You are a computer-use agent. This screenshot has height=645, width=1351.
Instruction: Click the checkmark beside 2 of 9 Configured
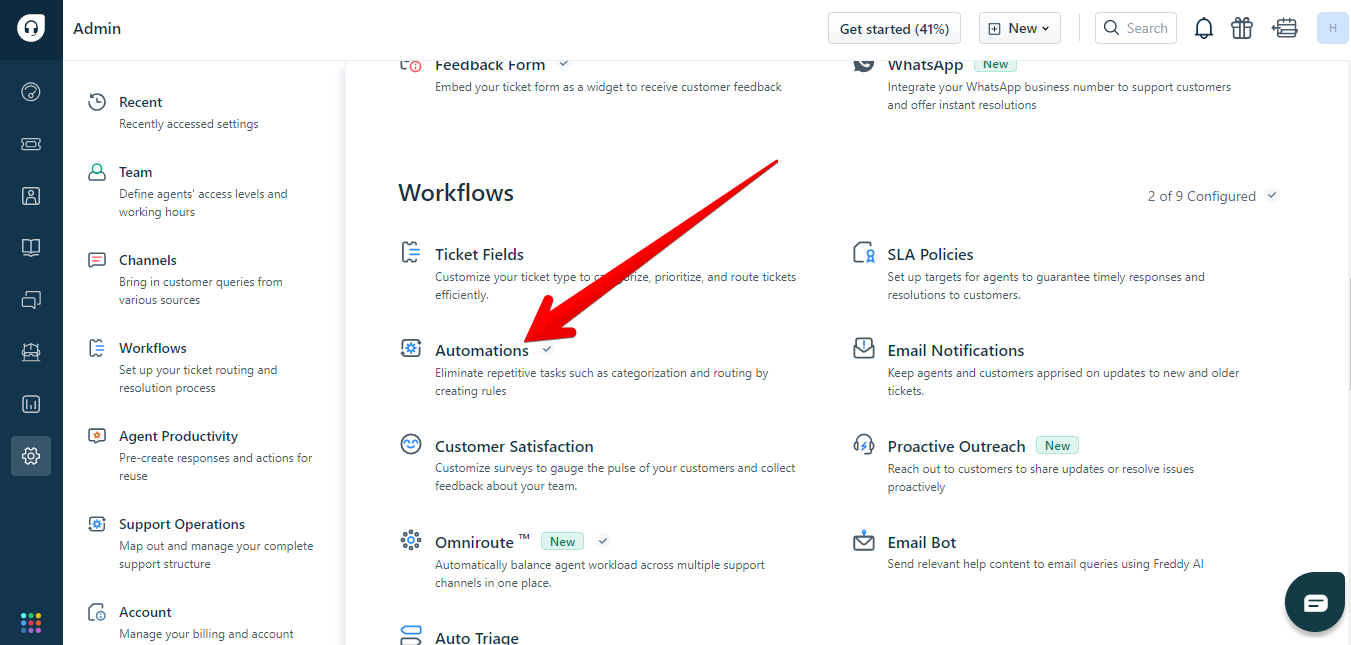[1272, 195]
